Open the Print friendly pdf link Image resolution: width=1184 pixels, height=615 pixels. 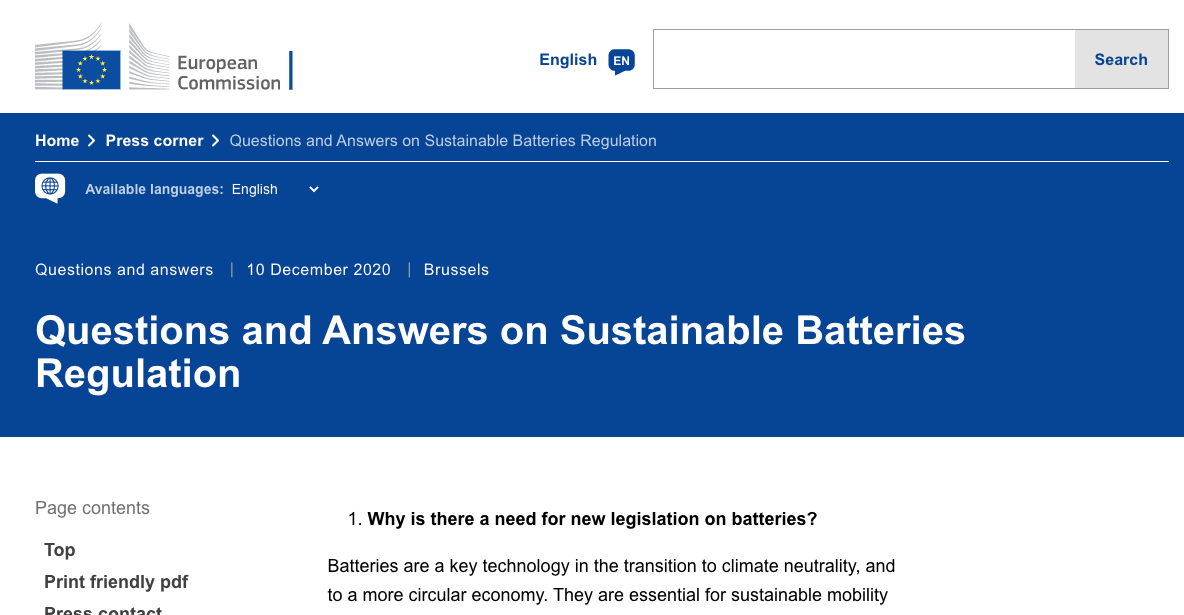tap(116, 582)
